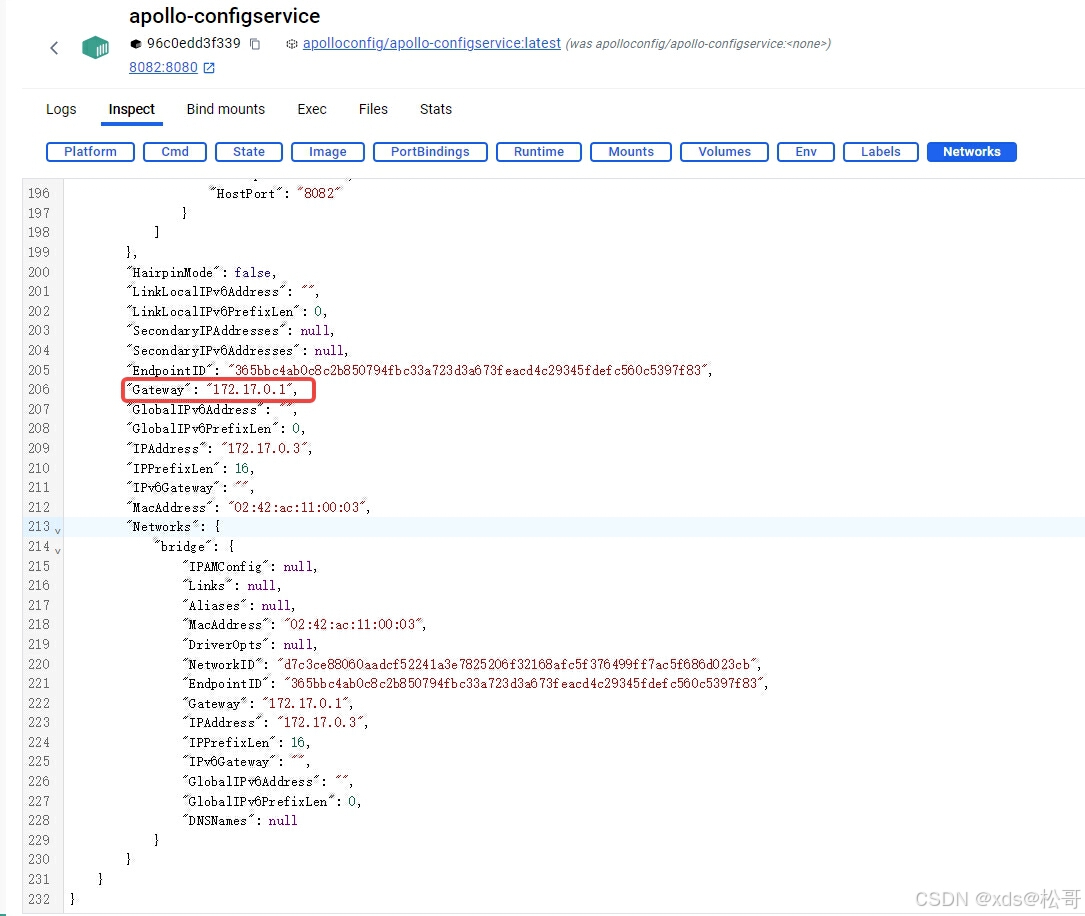Click the NetworkID value on line 220
This screenshot has height=916, width=1085.
(x=519, y=664)
